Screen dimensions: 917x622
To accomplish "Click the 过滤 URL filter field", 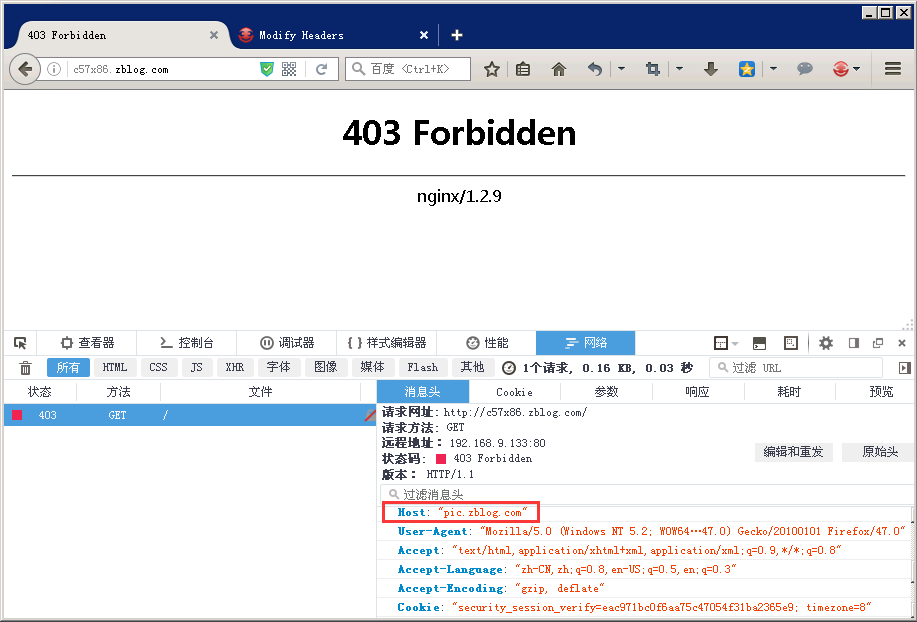I will point(800,368).
